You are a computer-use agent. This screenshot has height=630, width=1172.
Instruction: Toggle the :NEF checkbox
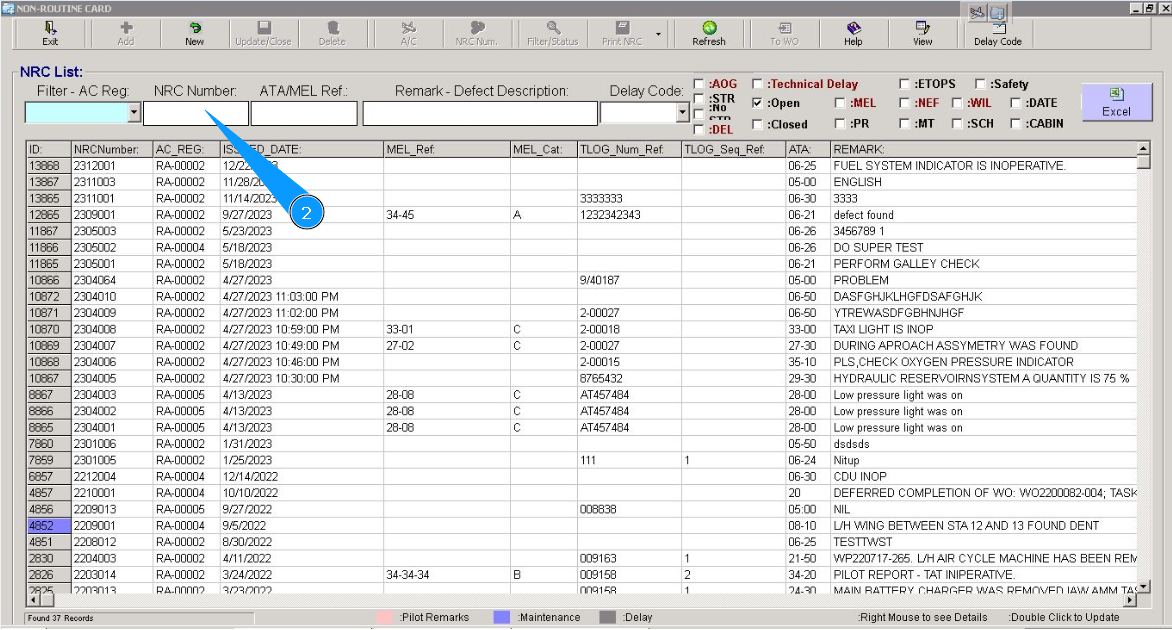pyautogui.click(x=904, y=103)
